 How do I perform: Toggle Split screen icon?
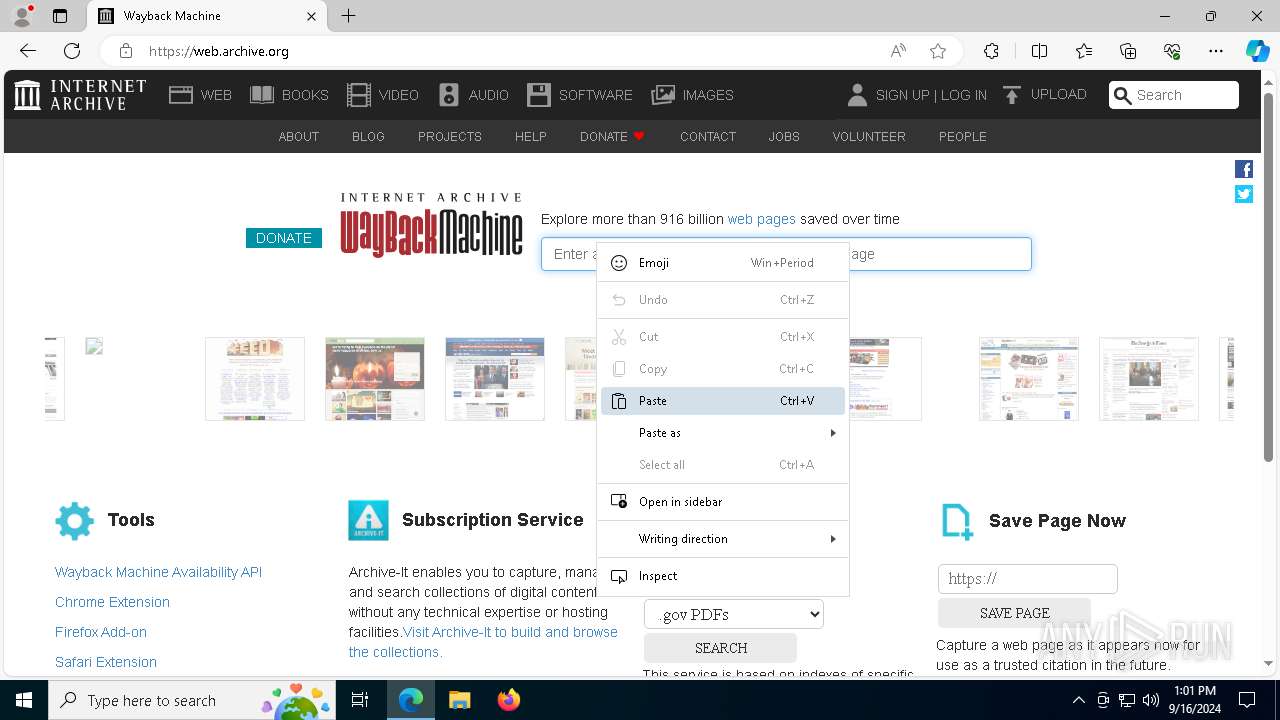pyautogui.click(x=1039, y=51)
